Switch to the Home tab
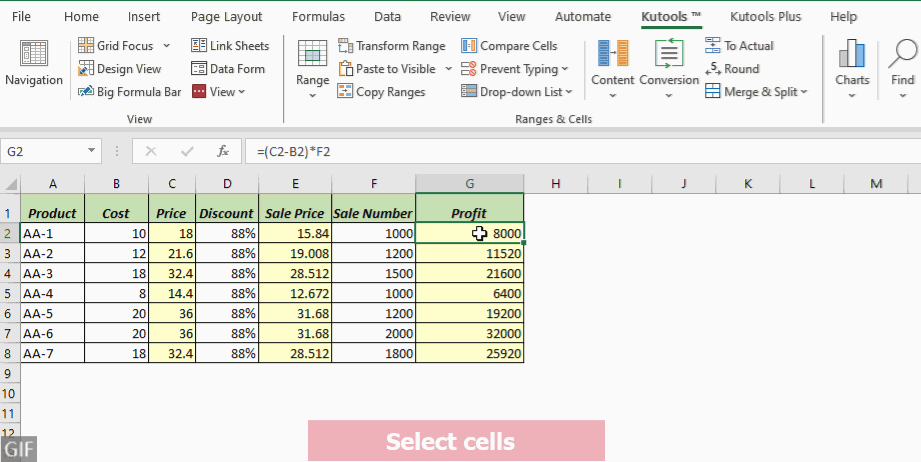This screenshot has width=921, height=462. click(81, 17)
